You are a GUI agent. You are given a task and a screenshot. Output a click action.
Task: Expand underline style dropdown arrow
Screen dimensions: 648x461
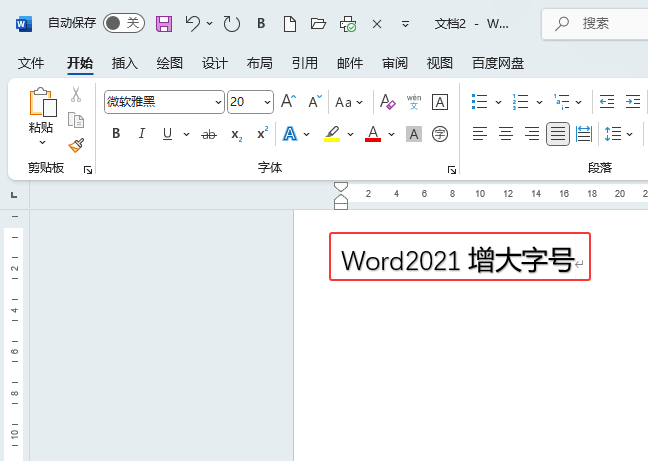tap(186, 134)
